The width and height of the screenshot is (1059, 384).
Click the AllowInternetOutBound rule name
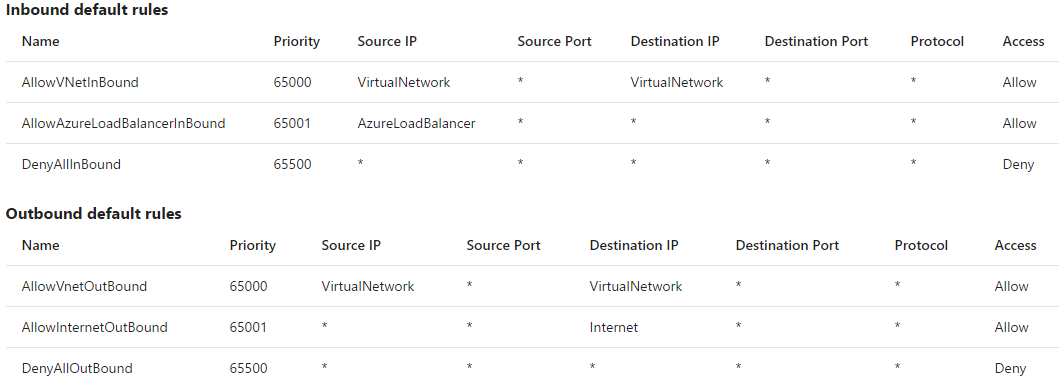(x=95, y=327)
